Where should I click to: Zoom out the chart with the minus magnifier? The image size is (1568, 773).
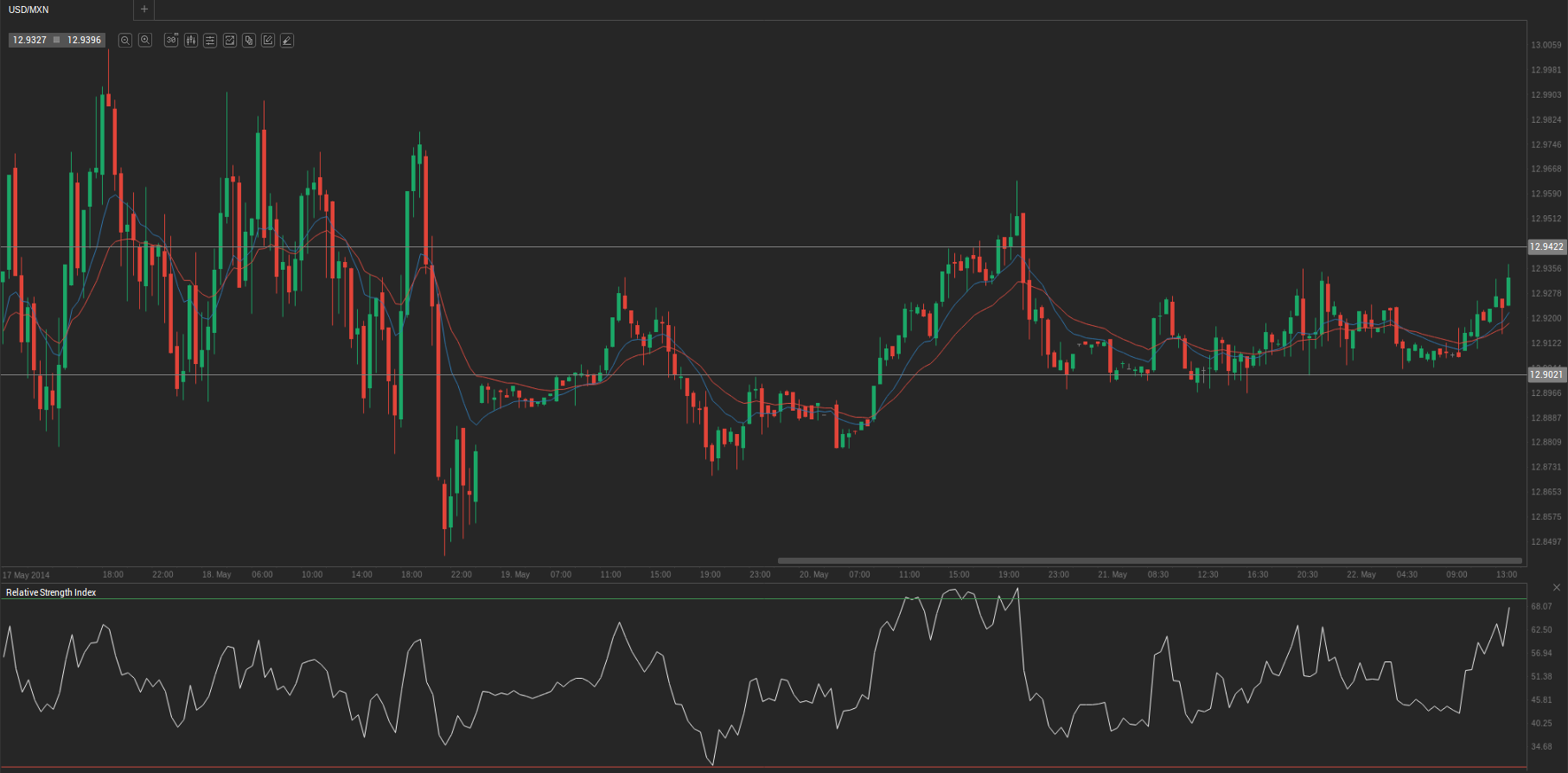(125, 41)
